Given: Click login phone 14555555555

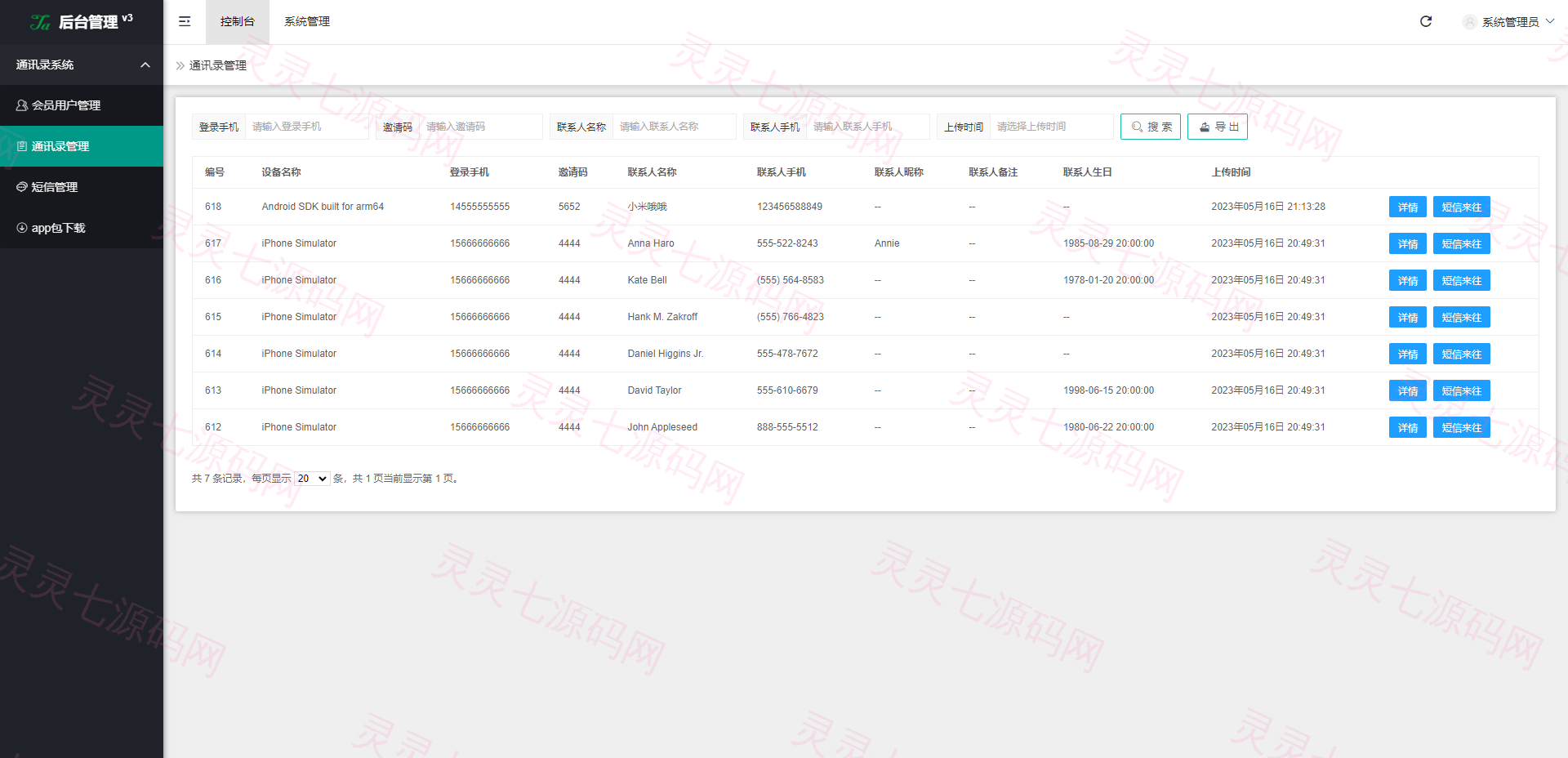Looking at the screenshot, I should pyautogui.click(x=479, y=207).
